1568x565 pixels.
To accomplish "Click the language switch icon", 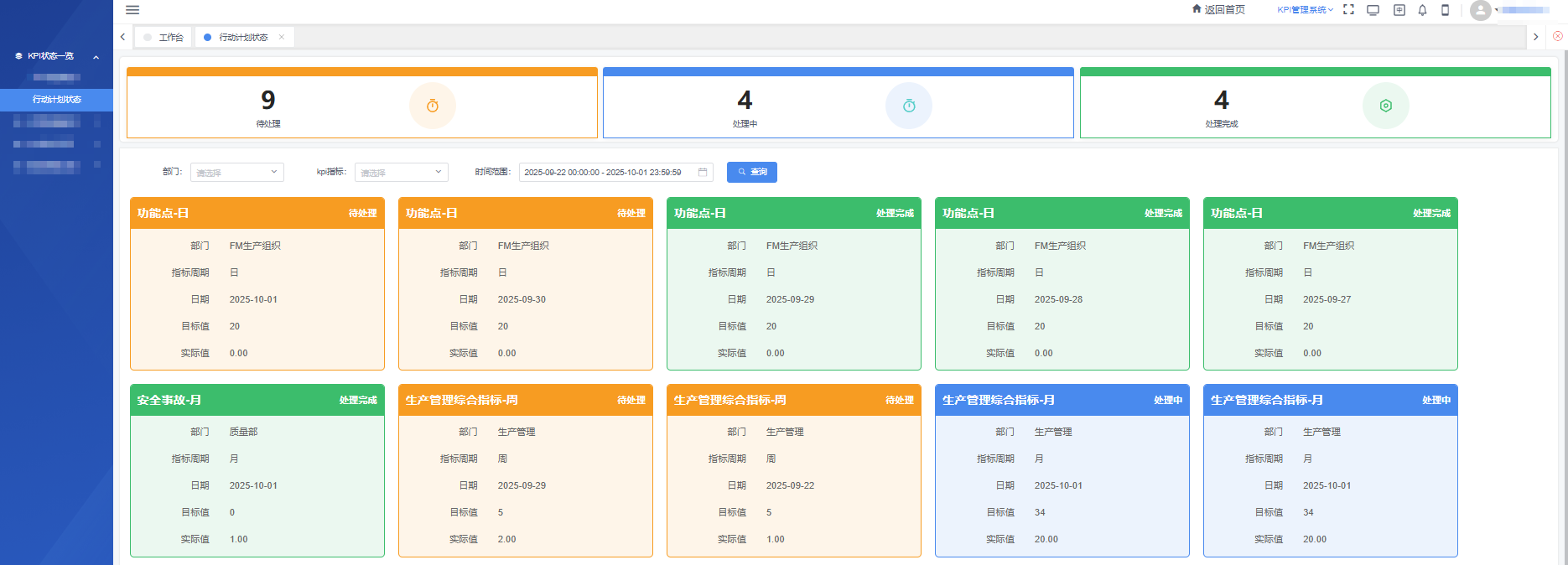I will [1399, 10].
